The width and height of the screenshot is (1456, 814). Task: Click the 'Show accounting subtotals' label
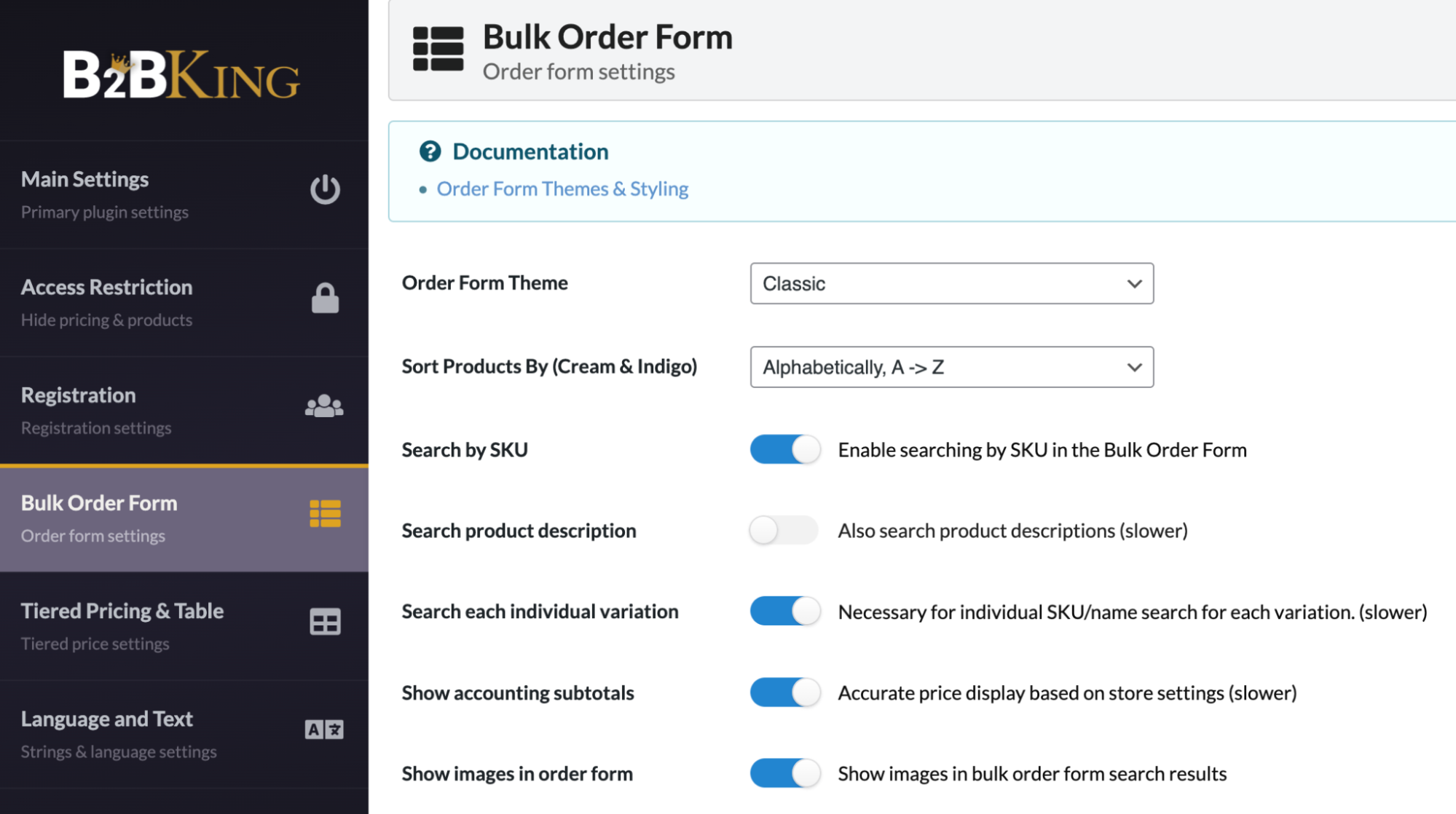coord(518,692)
